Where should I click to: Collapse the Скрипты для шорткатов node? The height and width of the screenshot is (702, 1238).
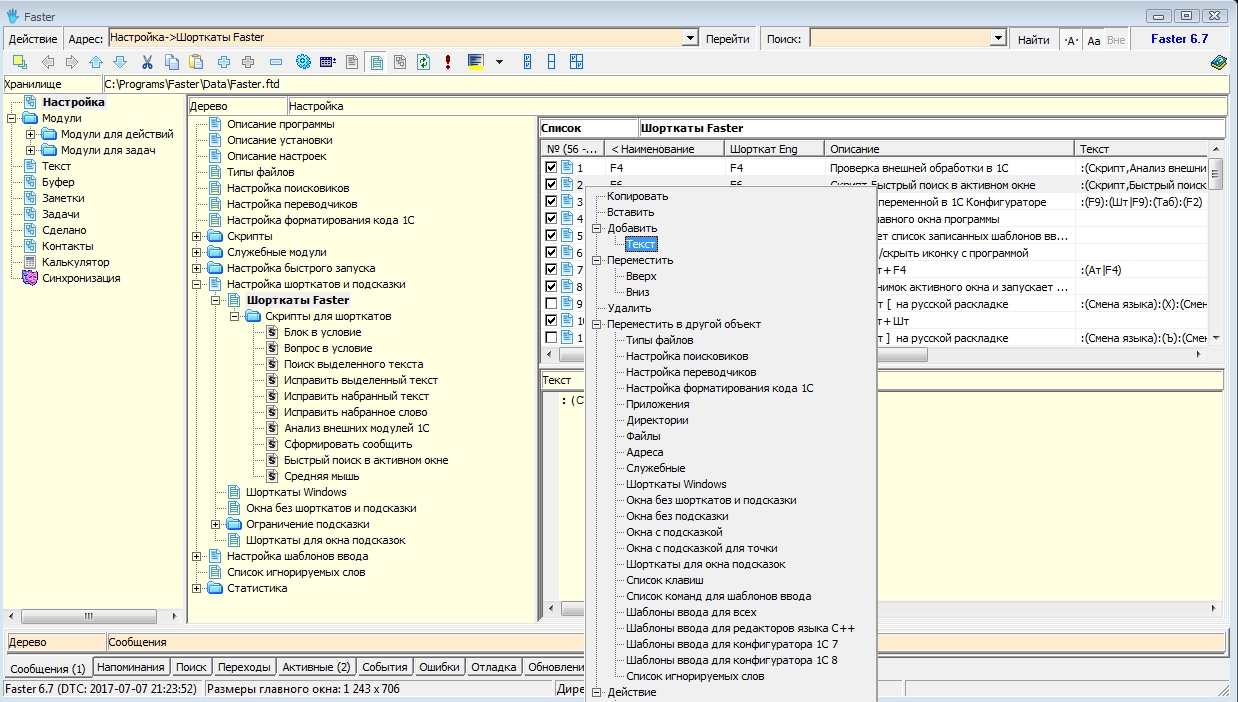[234, 316]
